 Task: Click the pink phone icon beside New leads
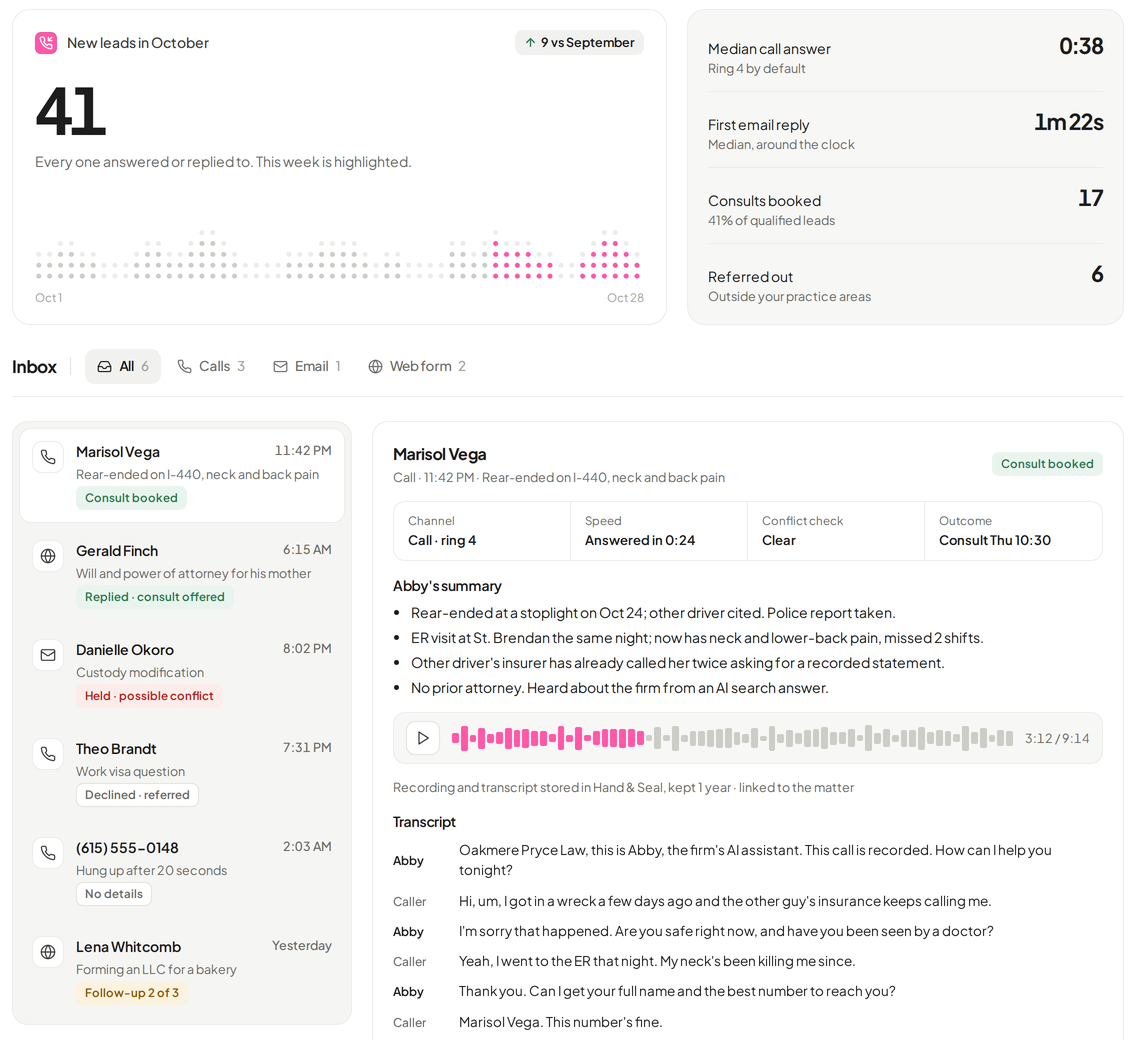[x=46, y=43]
